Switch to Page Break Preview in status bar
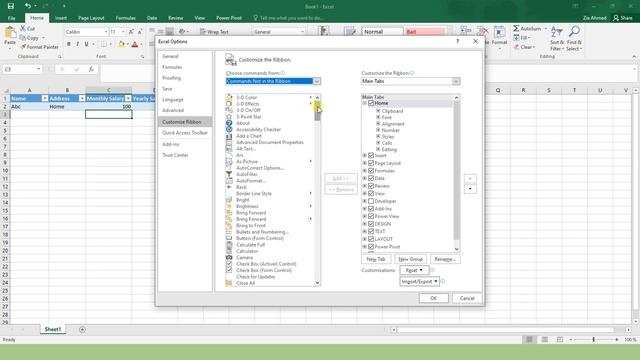The image size is (640, 360). [560, 340]
